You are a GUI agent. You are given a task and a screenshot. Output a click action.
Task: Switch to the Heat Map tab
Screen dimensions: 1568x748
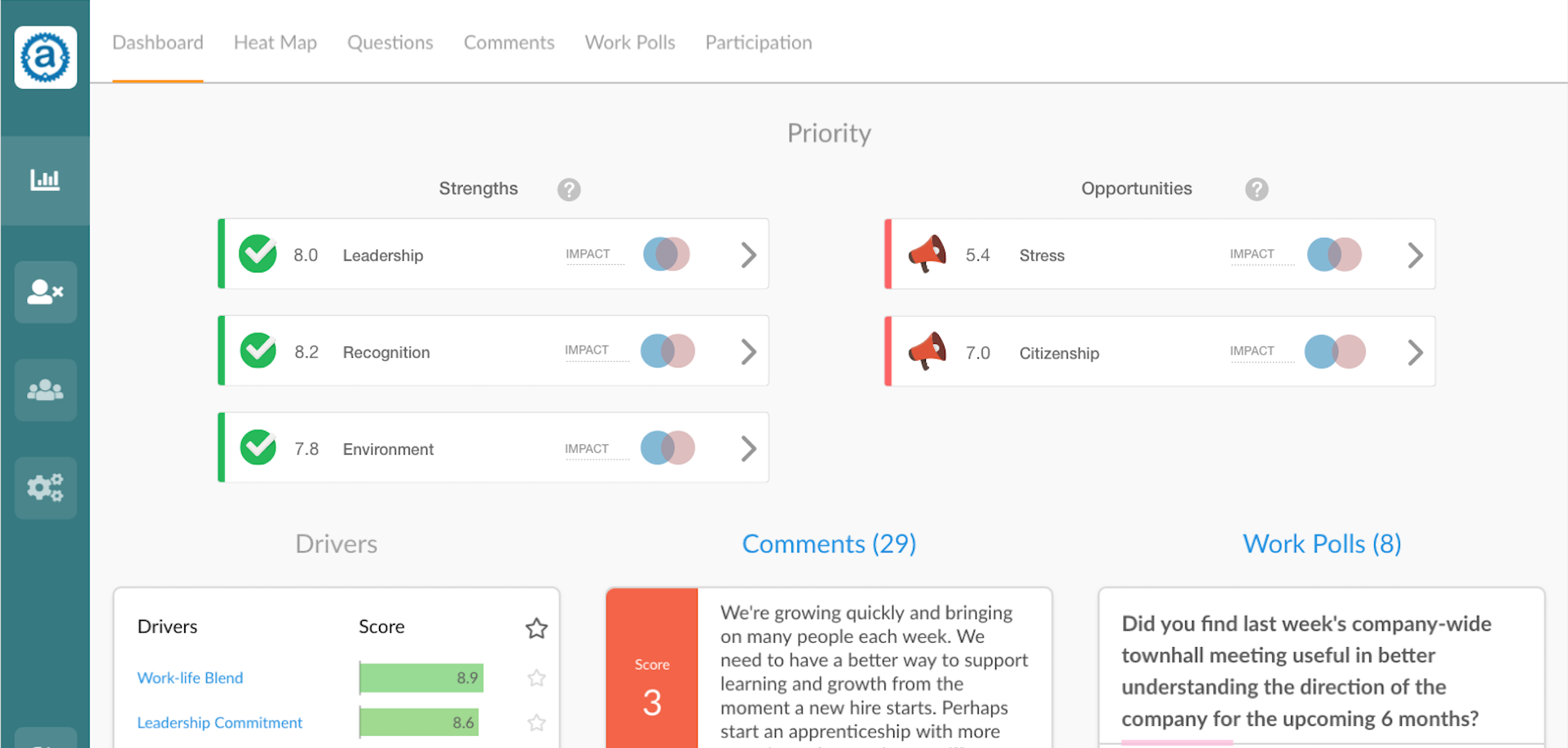click(275, 42)
